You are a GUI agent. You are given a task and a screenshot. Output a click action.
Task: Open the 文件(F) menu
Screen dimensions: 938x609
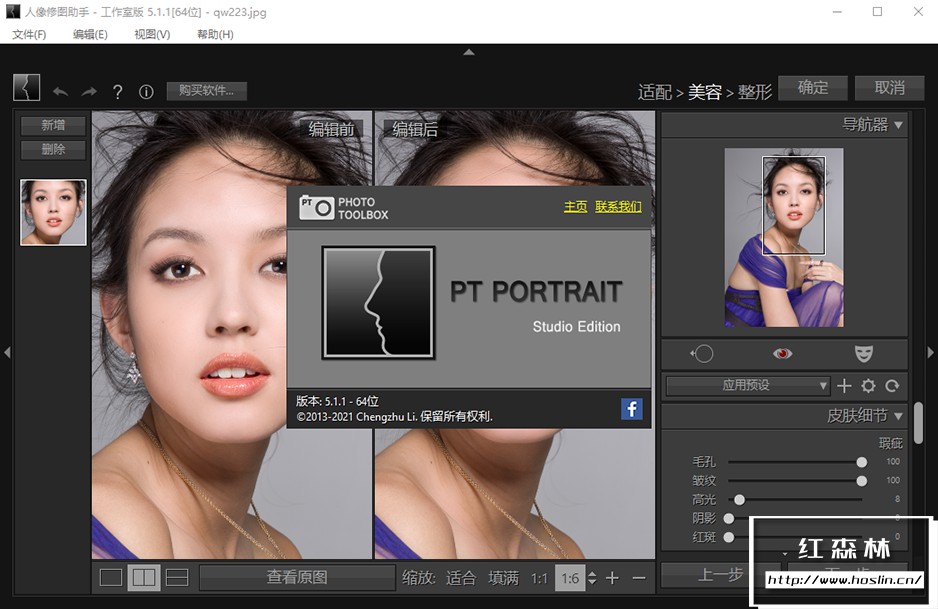click(29, 34)
